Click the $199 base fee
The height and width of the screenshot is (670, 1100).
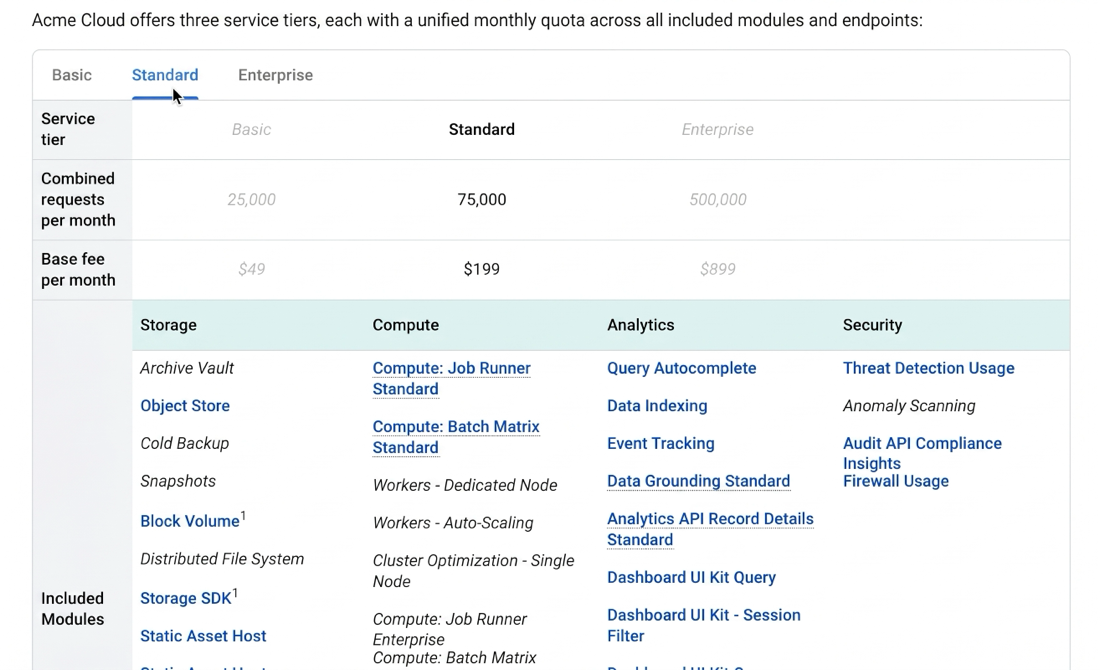(481, 269)
